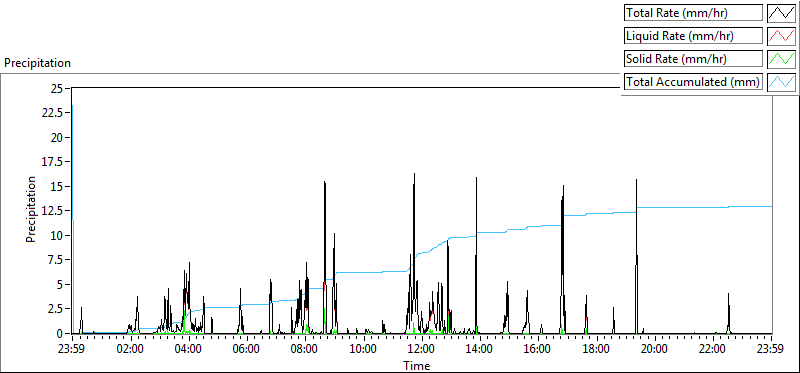The image size is (800, 373).
Task: Click the 22:00 time label
Action: point(711,350)
